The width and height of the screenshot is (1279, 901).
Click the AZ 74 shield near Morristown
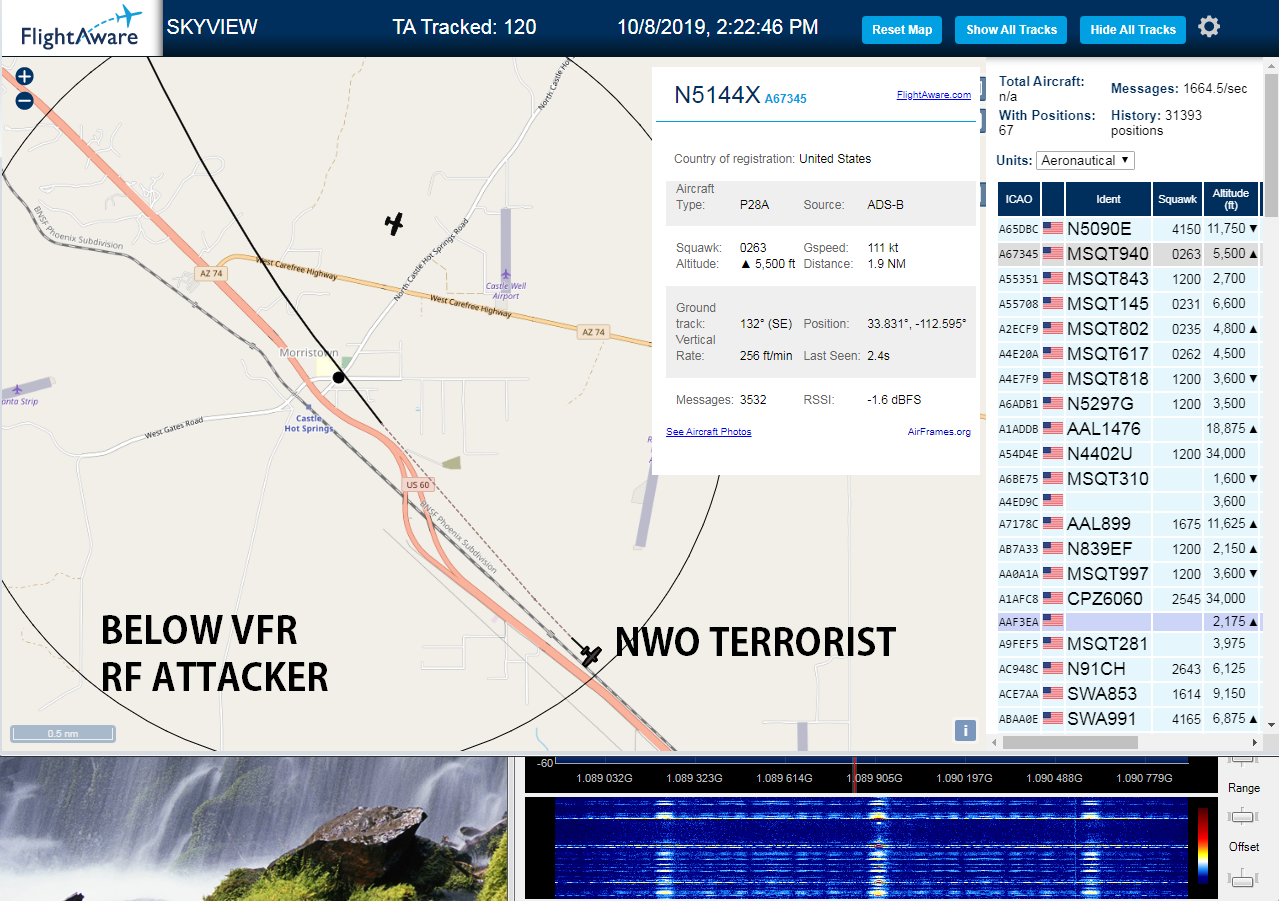click(210, 274)
